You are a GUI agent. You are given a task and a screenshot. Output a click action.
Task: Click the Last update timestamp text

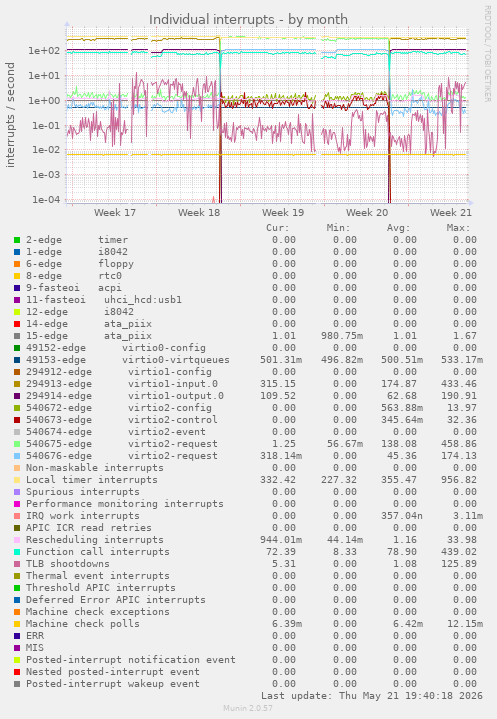click(x=372, y=696)
